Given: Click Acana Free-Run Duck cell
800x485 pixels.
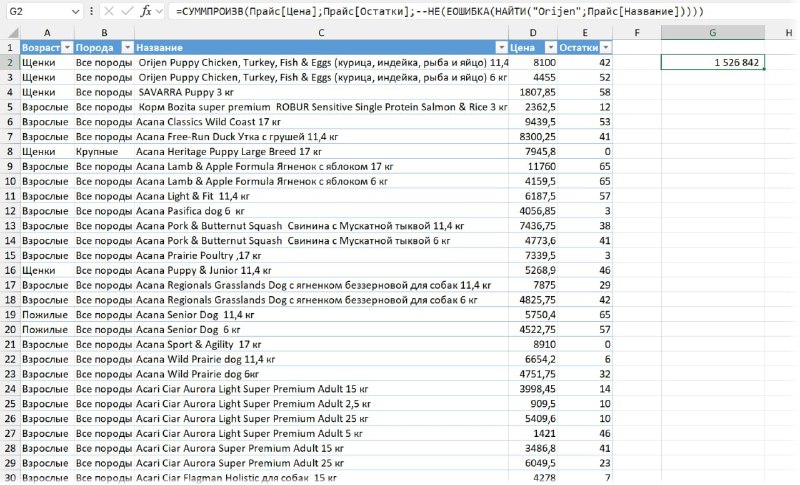Looking at the screenshot, I should (x=321, y=136).
